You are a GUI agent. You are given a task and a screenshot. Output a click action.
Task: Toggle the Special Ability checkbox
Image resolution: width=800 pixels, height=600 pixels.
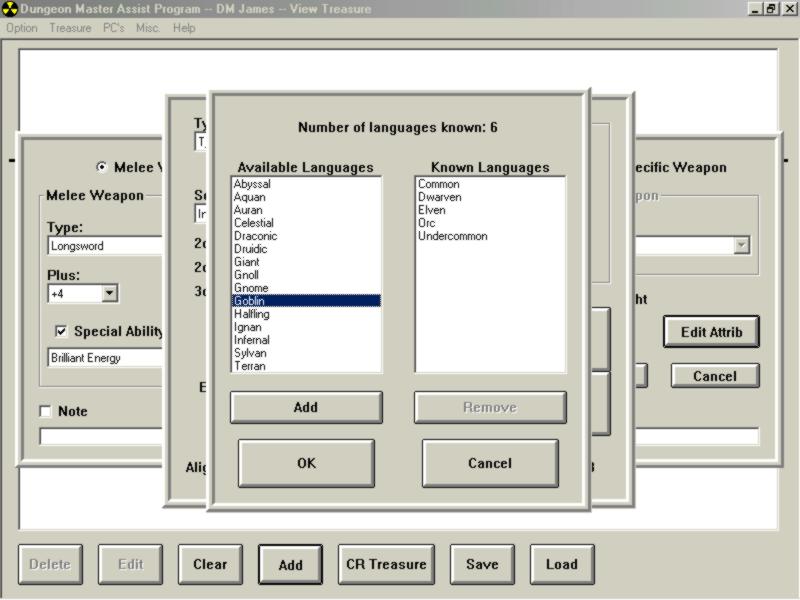click(x=61, y=331)
